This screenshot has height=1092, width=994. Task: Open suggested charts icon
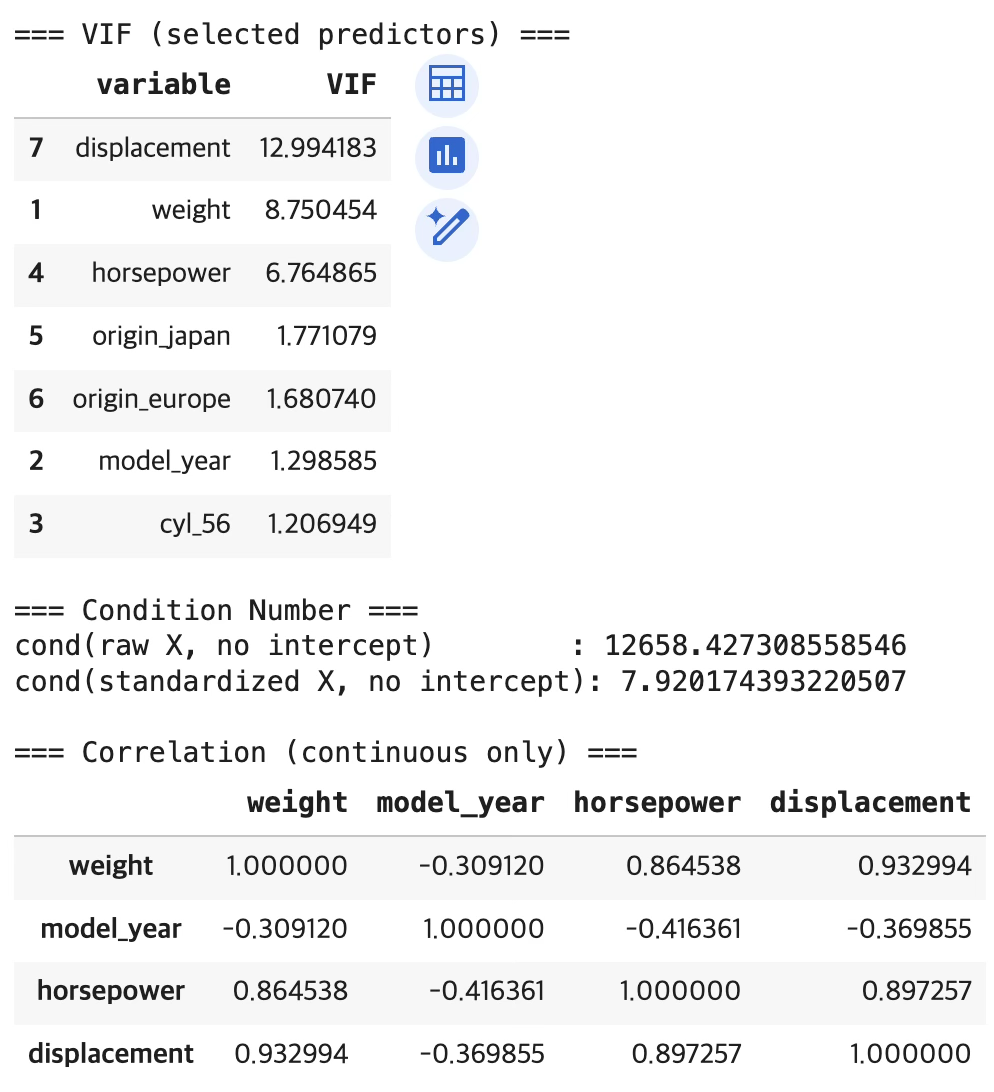[447, 157]
